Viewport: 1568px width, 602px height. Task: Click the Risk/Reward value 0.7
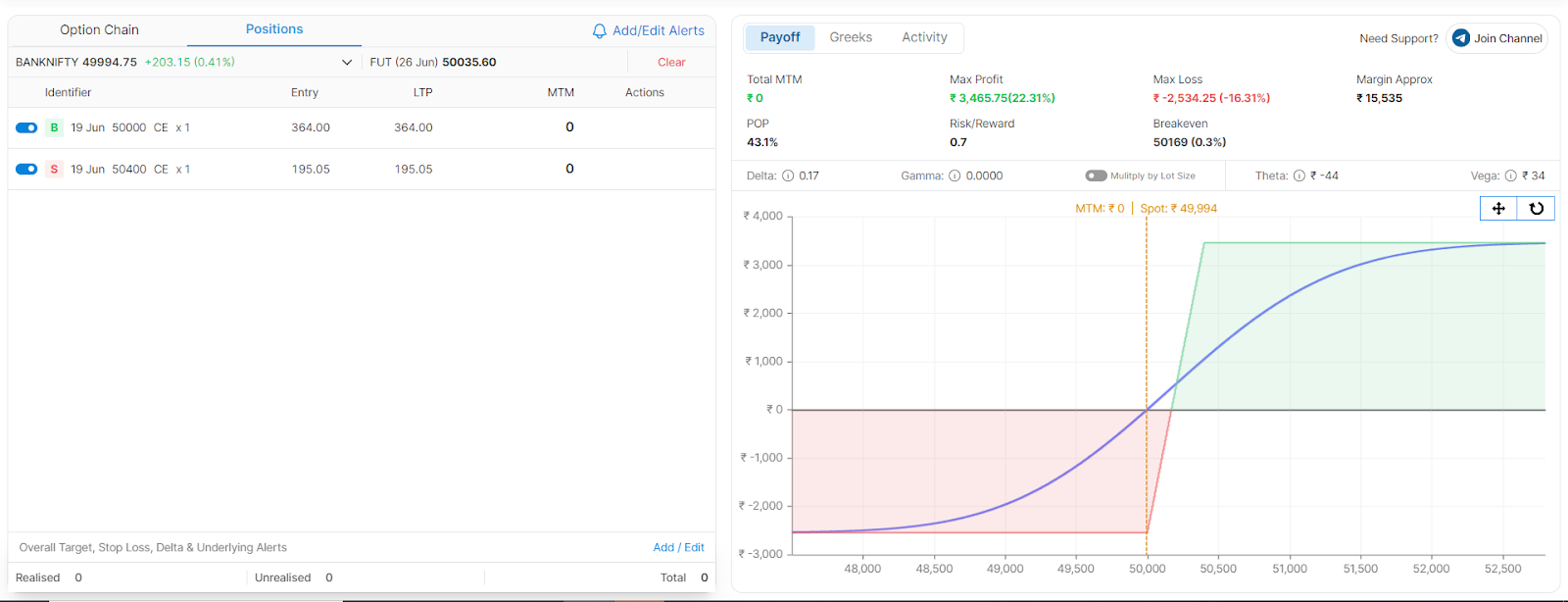957,142
